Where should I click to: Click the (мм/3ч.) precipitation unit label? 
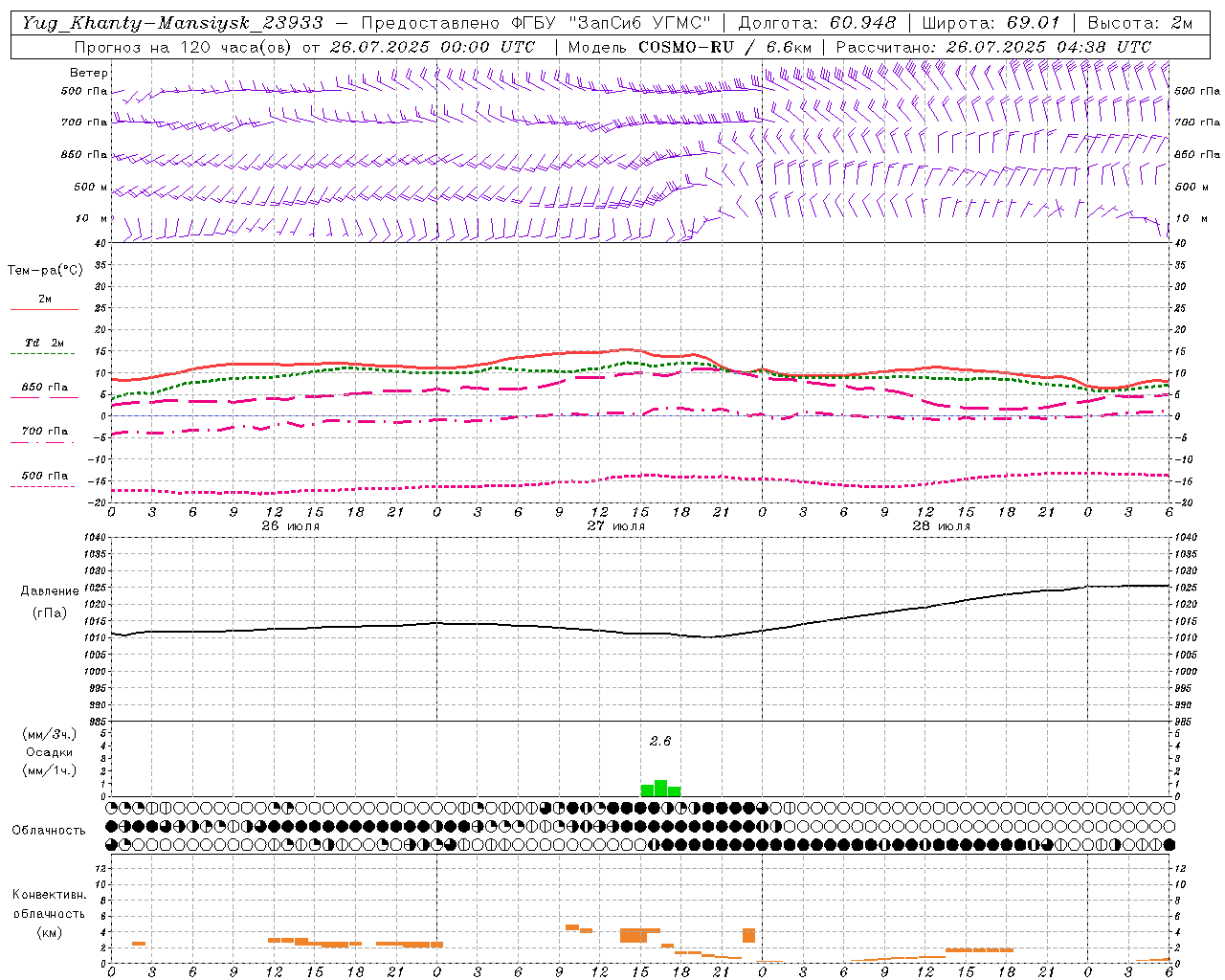tap(49, 734)
